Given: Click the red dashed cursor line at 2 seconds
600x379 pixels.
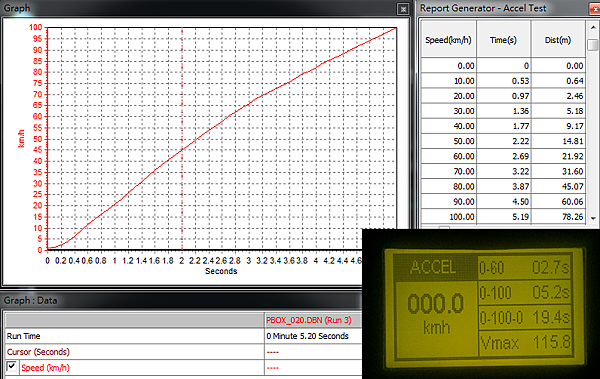Looking at the screenshot, I should (182, 139).
